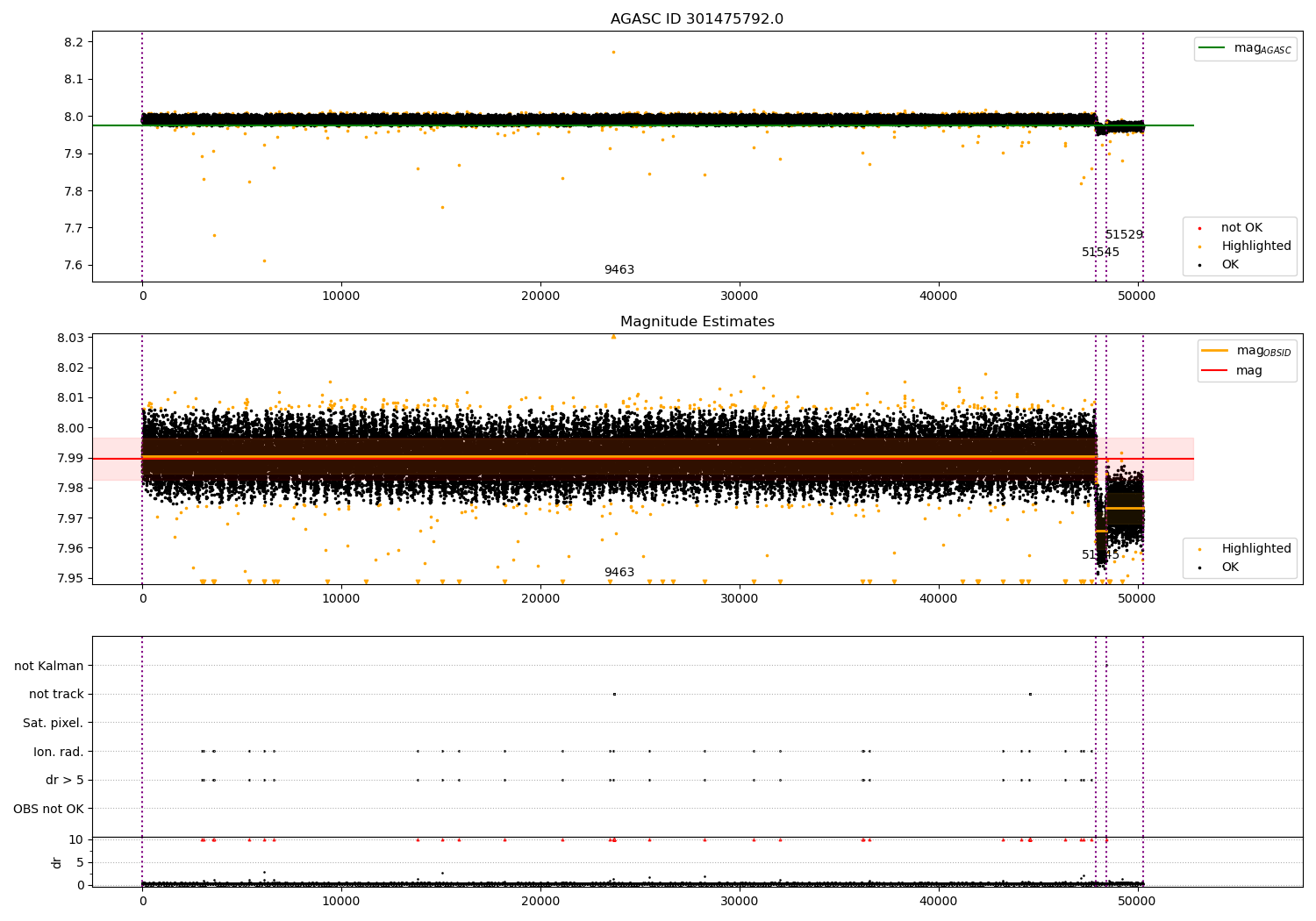
Task: Click the '8.03' y-tick in middle plot
Action: click(70, 338)
